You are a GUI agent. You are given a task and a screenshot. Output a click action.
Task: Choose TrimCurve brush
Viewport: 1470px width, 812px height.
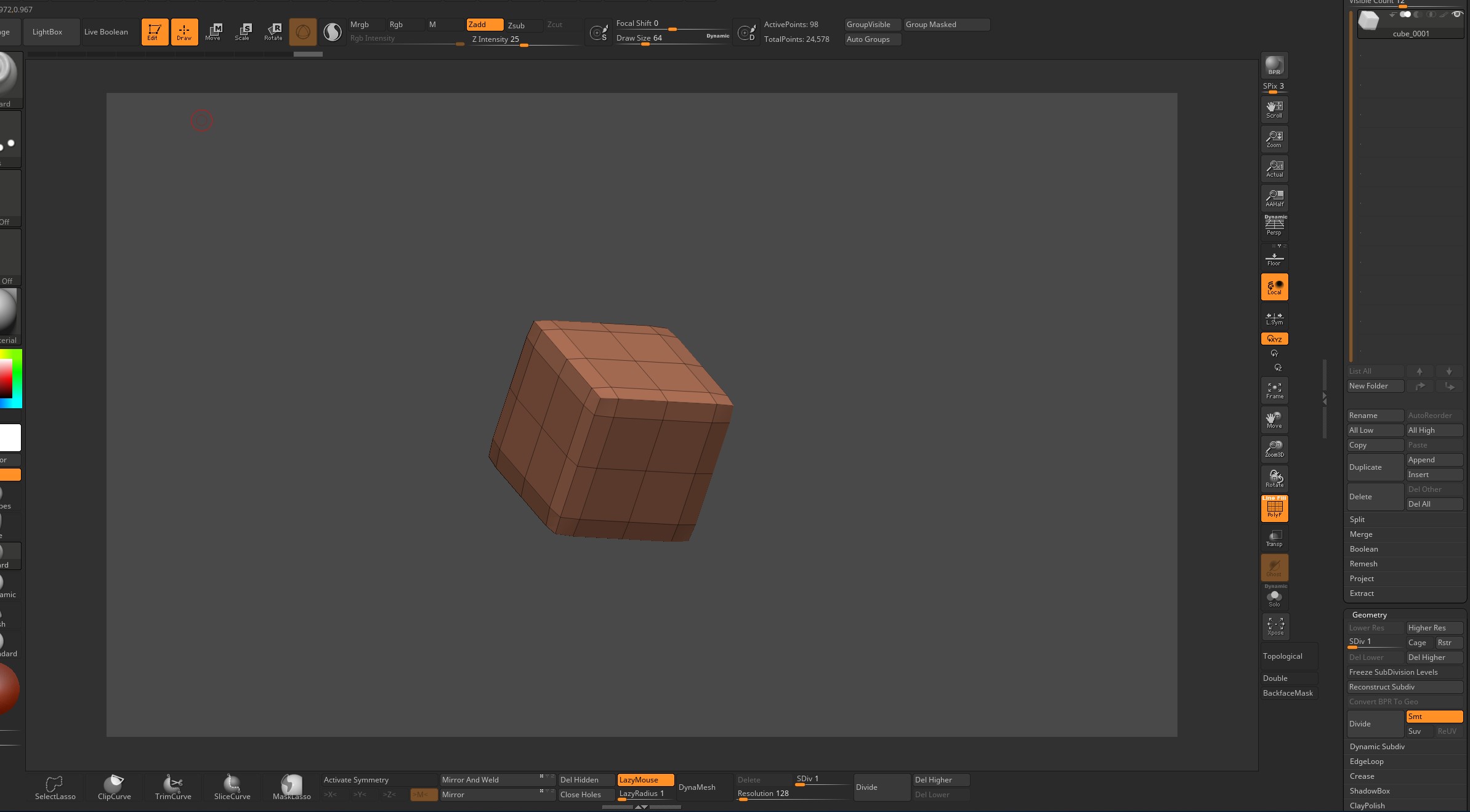(x=173, y=787)
